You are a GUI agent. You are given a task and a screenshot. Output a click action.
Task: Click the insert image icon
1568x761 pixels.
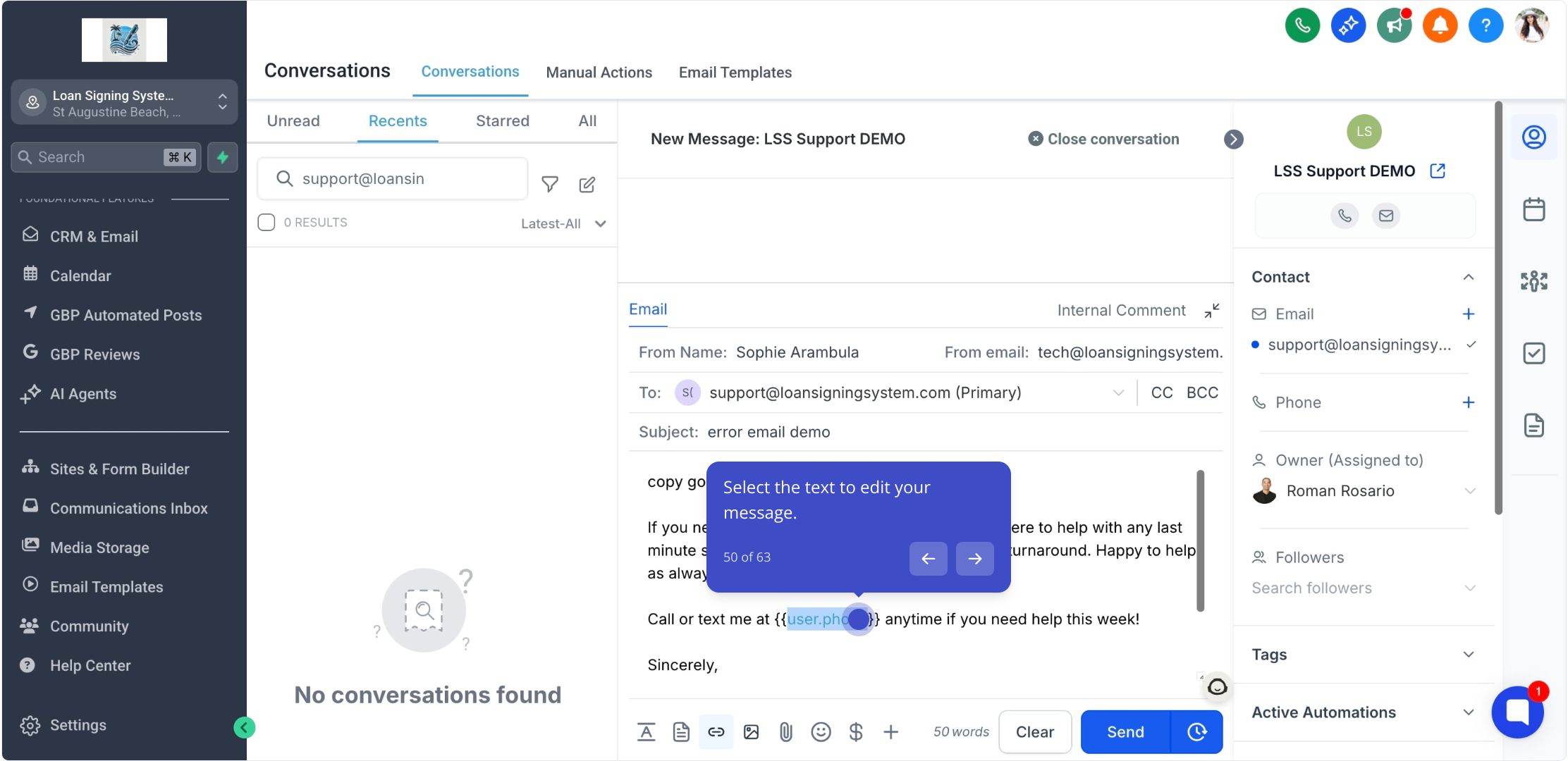tap(752, 732)
